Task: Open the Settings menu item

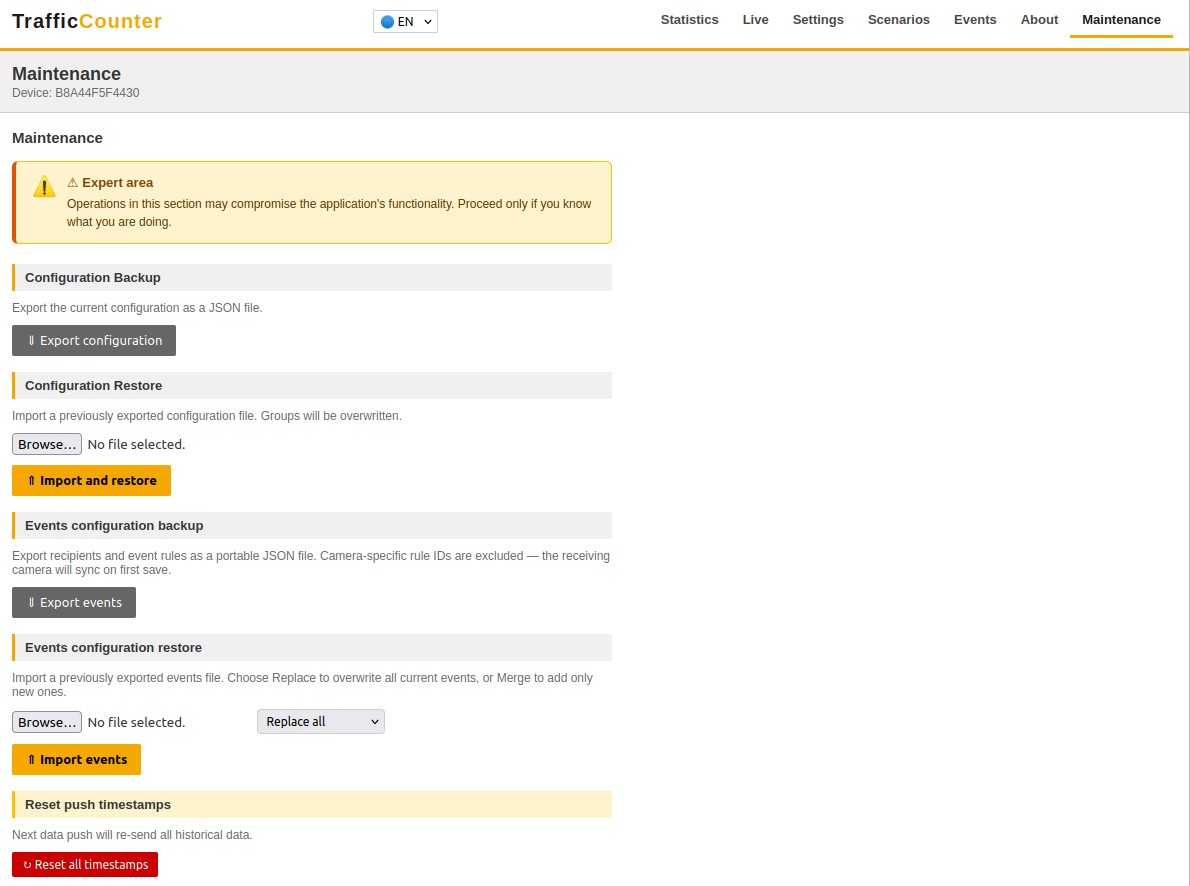Action: (x=818, y=20)
